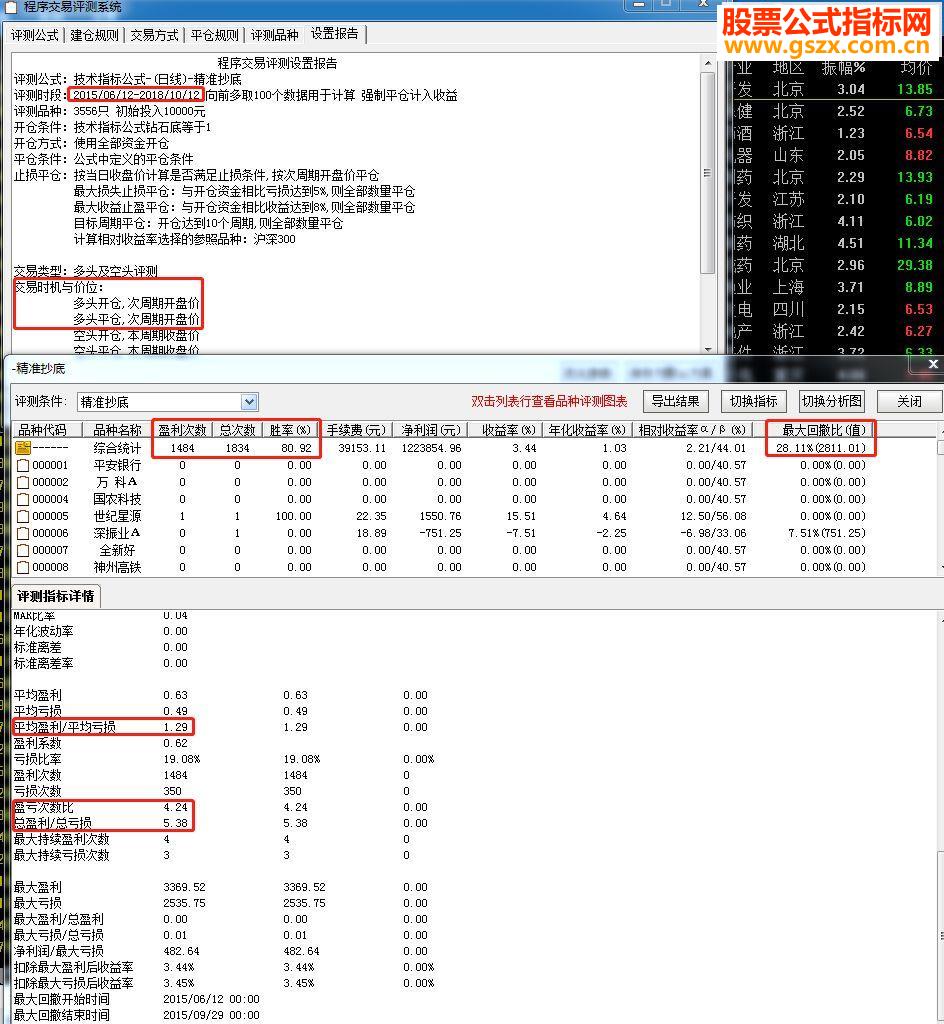The image size is (944, 1024).
Task: Click the settings report scrollbar thumb
Action: [x=708, y=172]
